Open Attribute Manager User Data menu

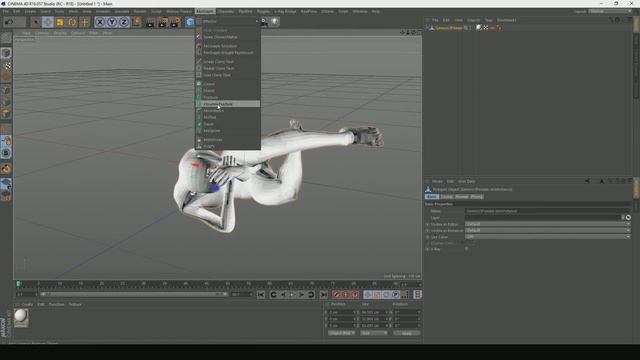[x=467, y=181]
